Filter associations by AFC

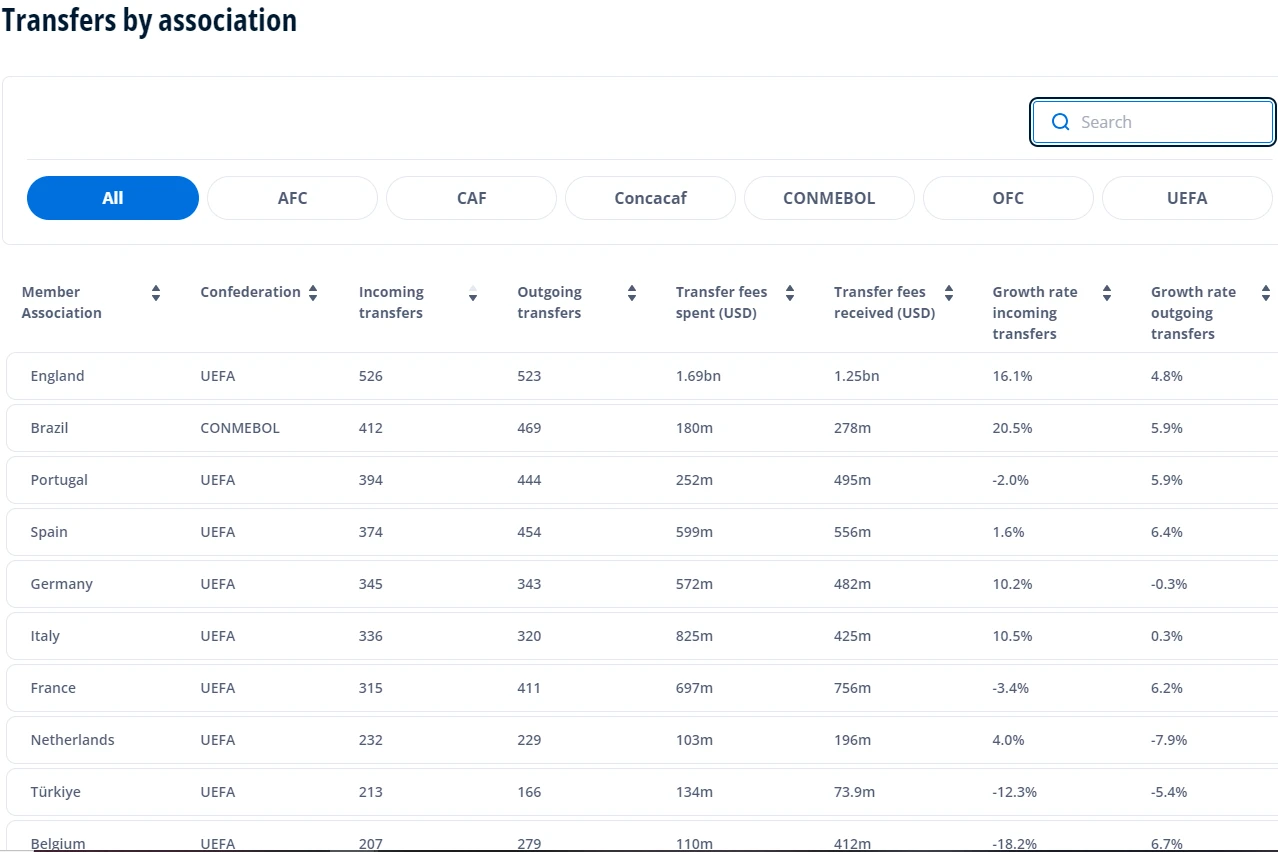292,198
